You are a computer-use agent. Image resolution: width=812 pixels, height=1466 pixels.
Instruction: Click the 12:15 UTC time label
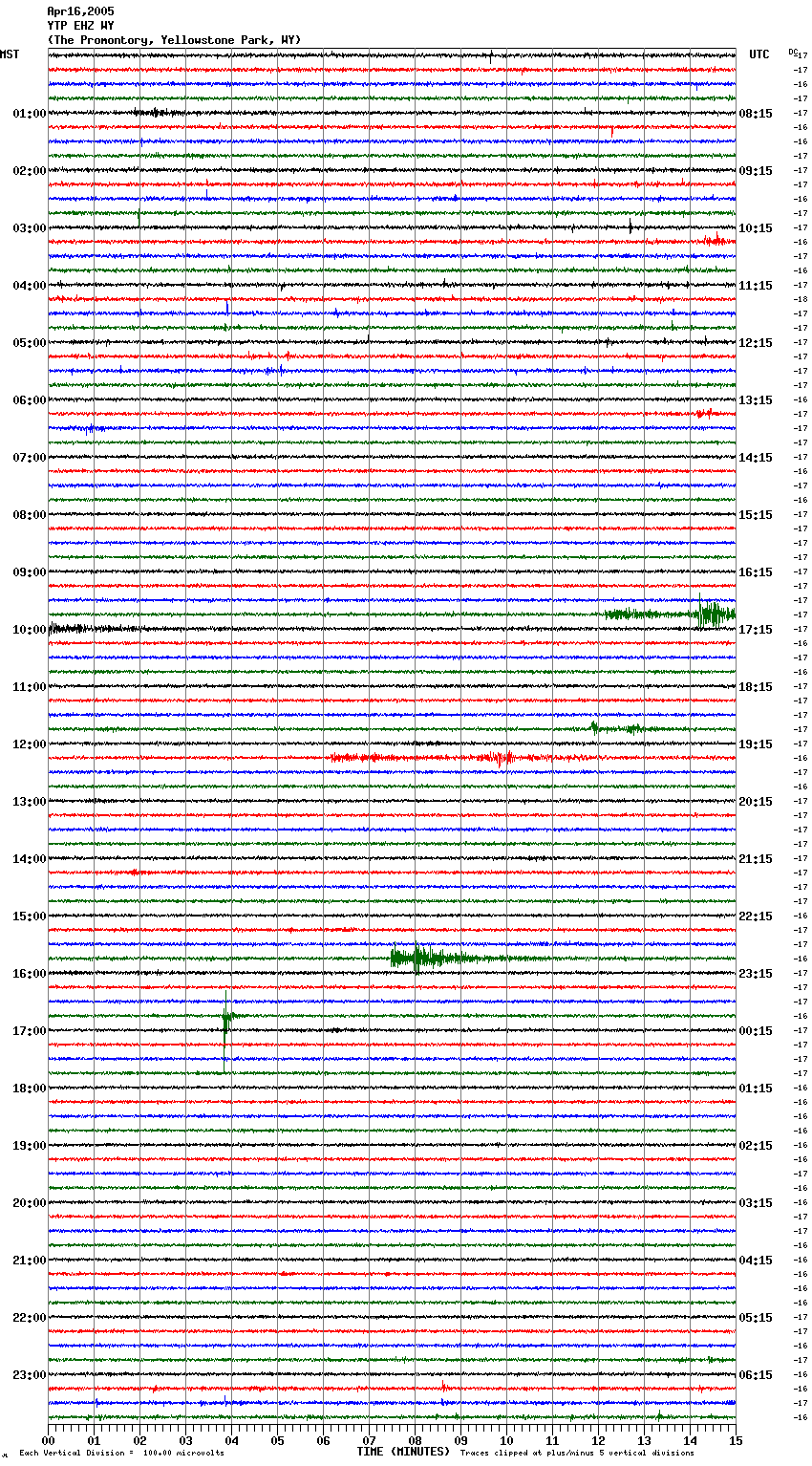pos(756,343)
